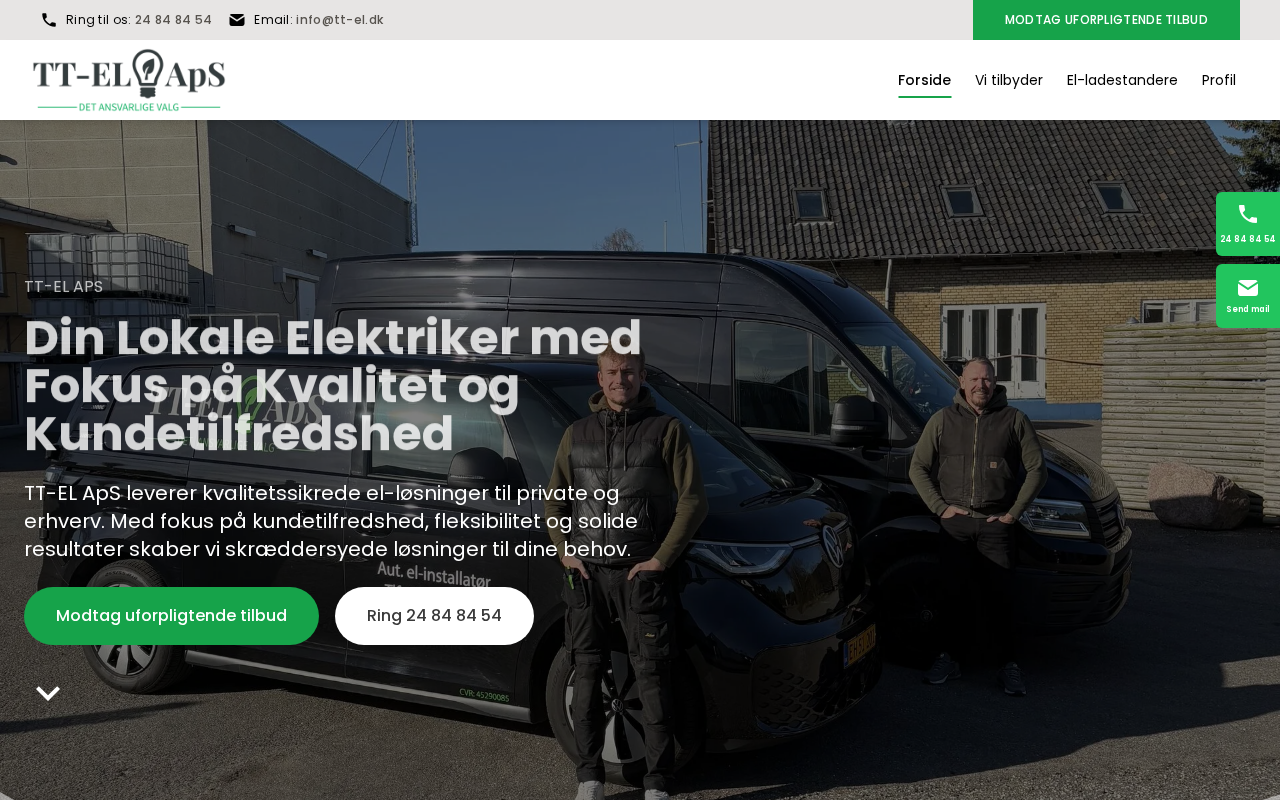Image resolution: width=1280 pixels, height=800 pixels.
Task: Click top-right Modtag uforpligtende tilbud button
Action: pos(1106,20)
